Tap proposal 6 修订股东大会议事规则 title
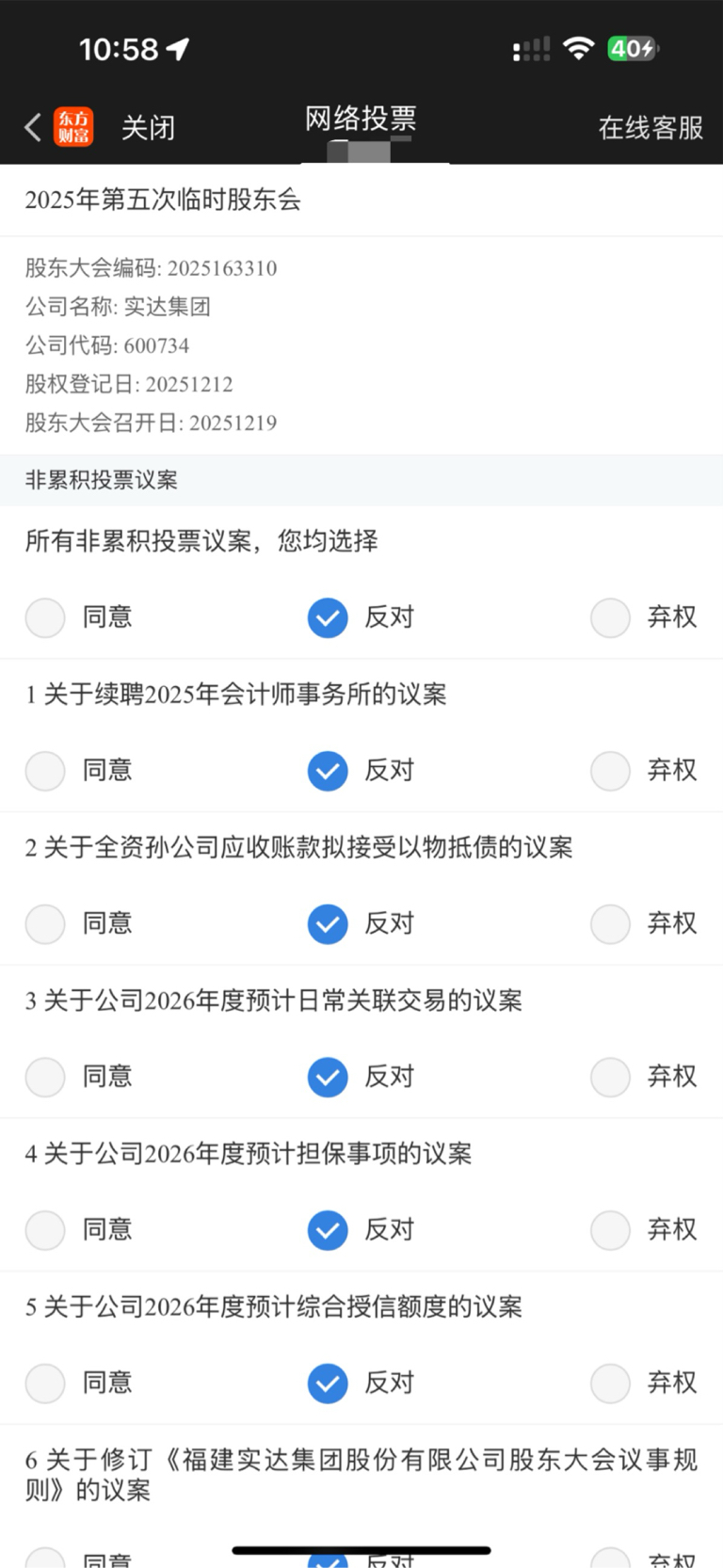Screen dimensions: 723x1568 pyautogui.click(x=361, y=1475)
